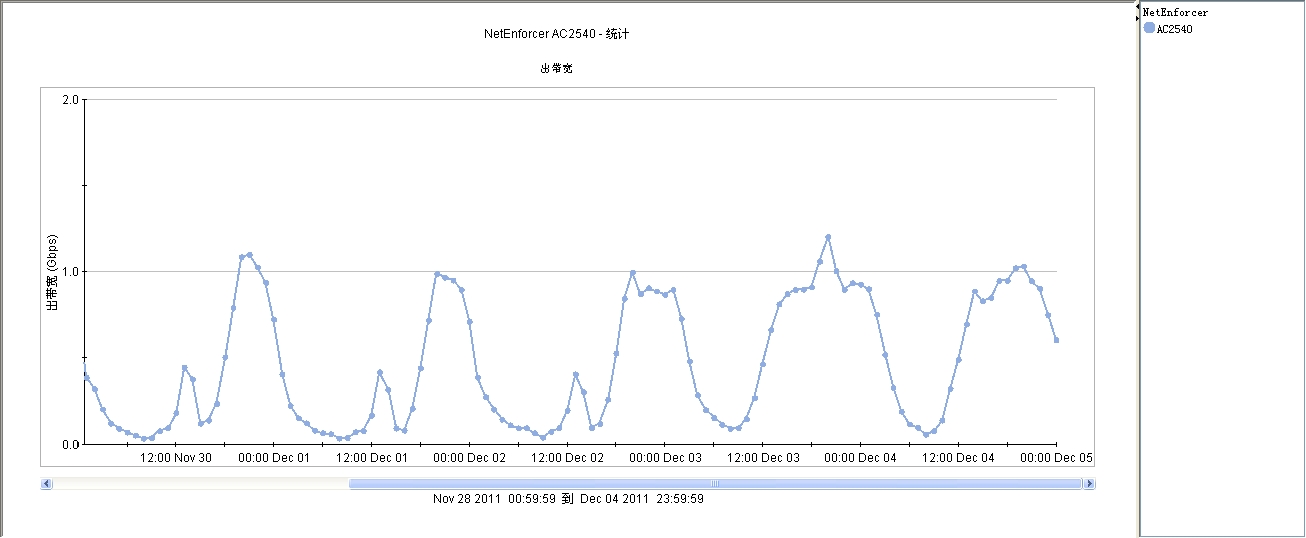Click the '00:00 Dec 05' x-axis label

click(1057, 458)
